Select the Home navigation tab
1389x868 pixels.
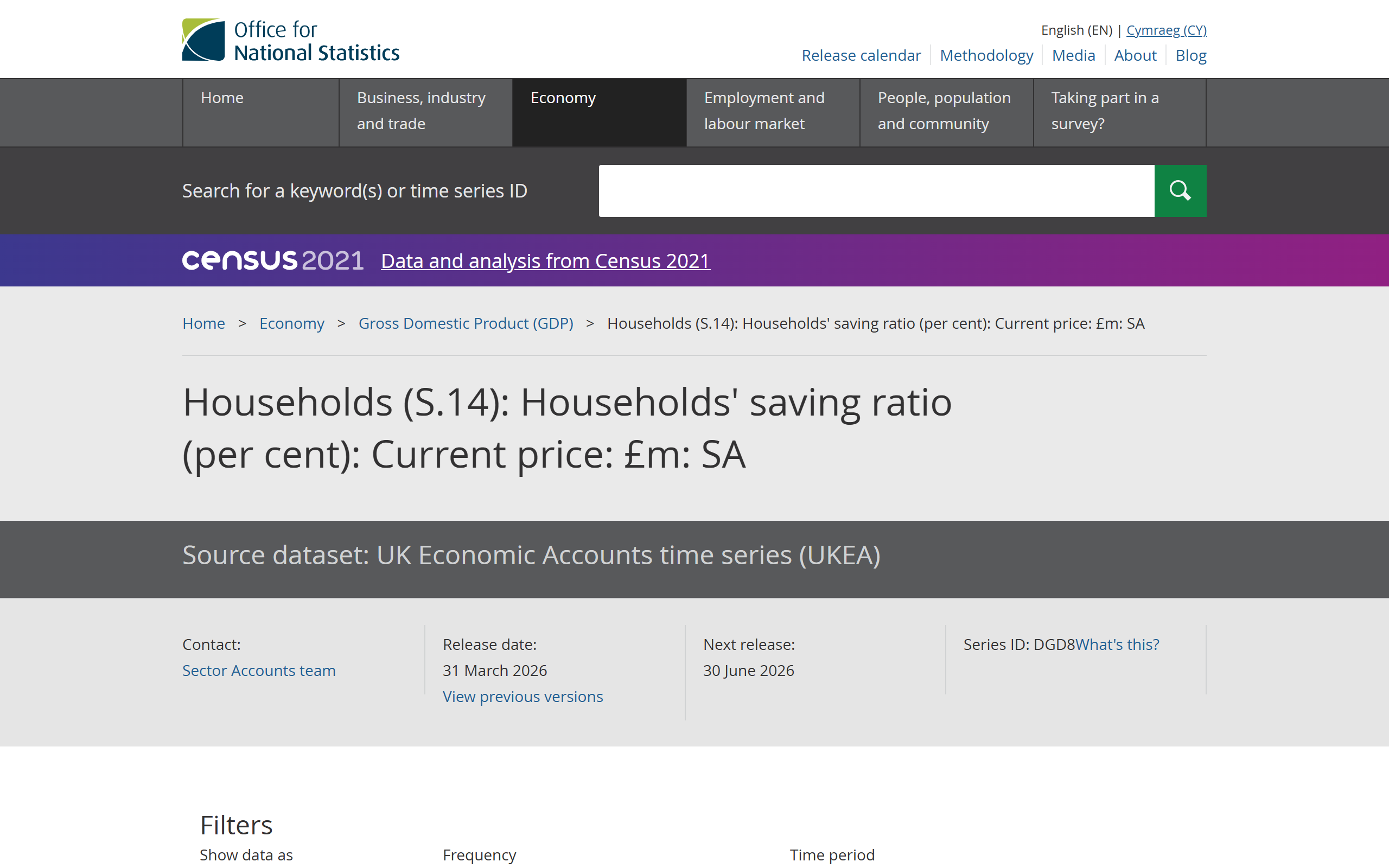tap(260, 112)
